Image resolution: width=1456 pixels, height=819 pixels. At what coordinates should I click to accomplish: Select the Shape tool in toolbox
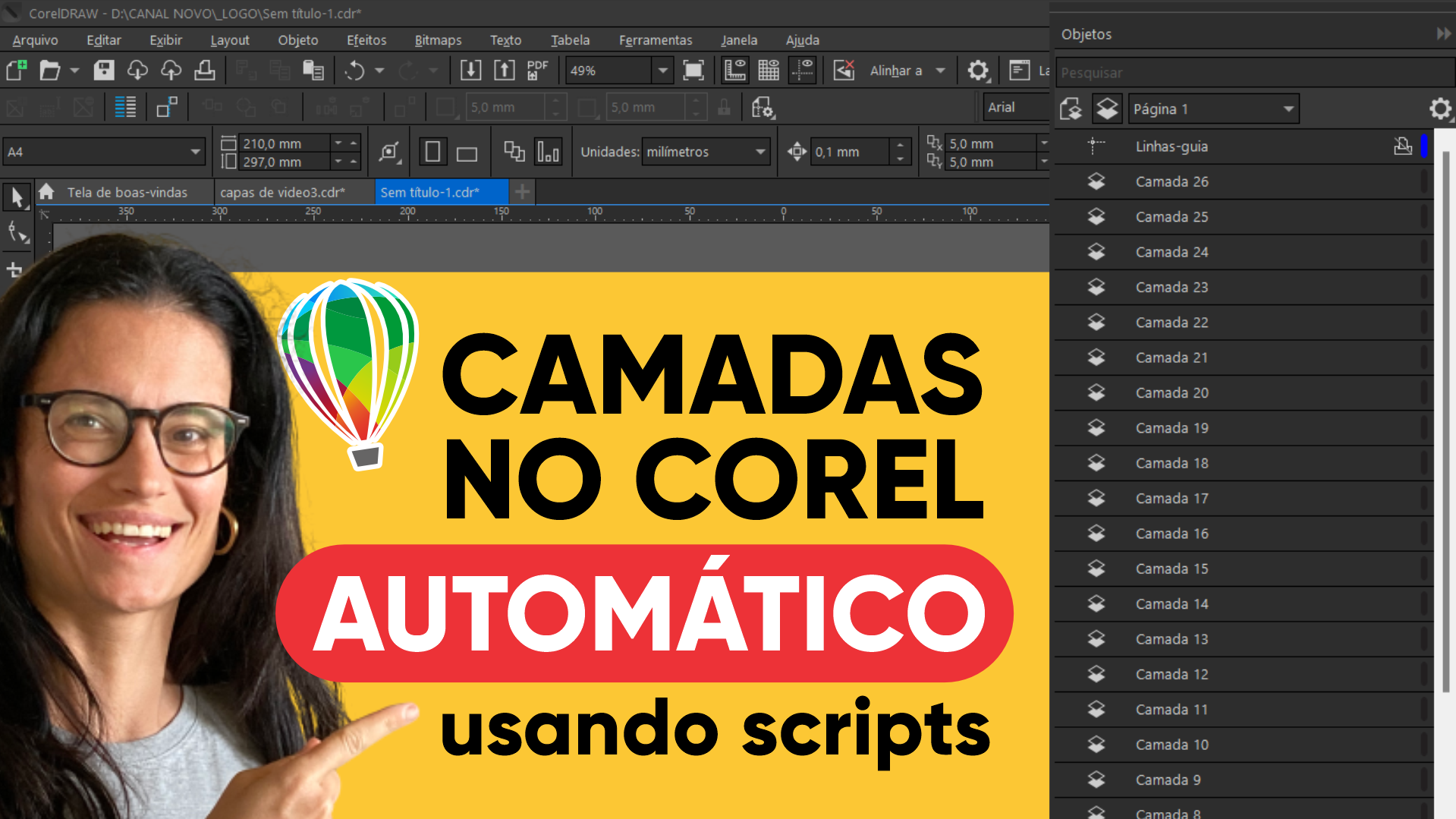(17, 232)
